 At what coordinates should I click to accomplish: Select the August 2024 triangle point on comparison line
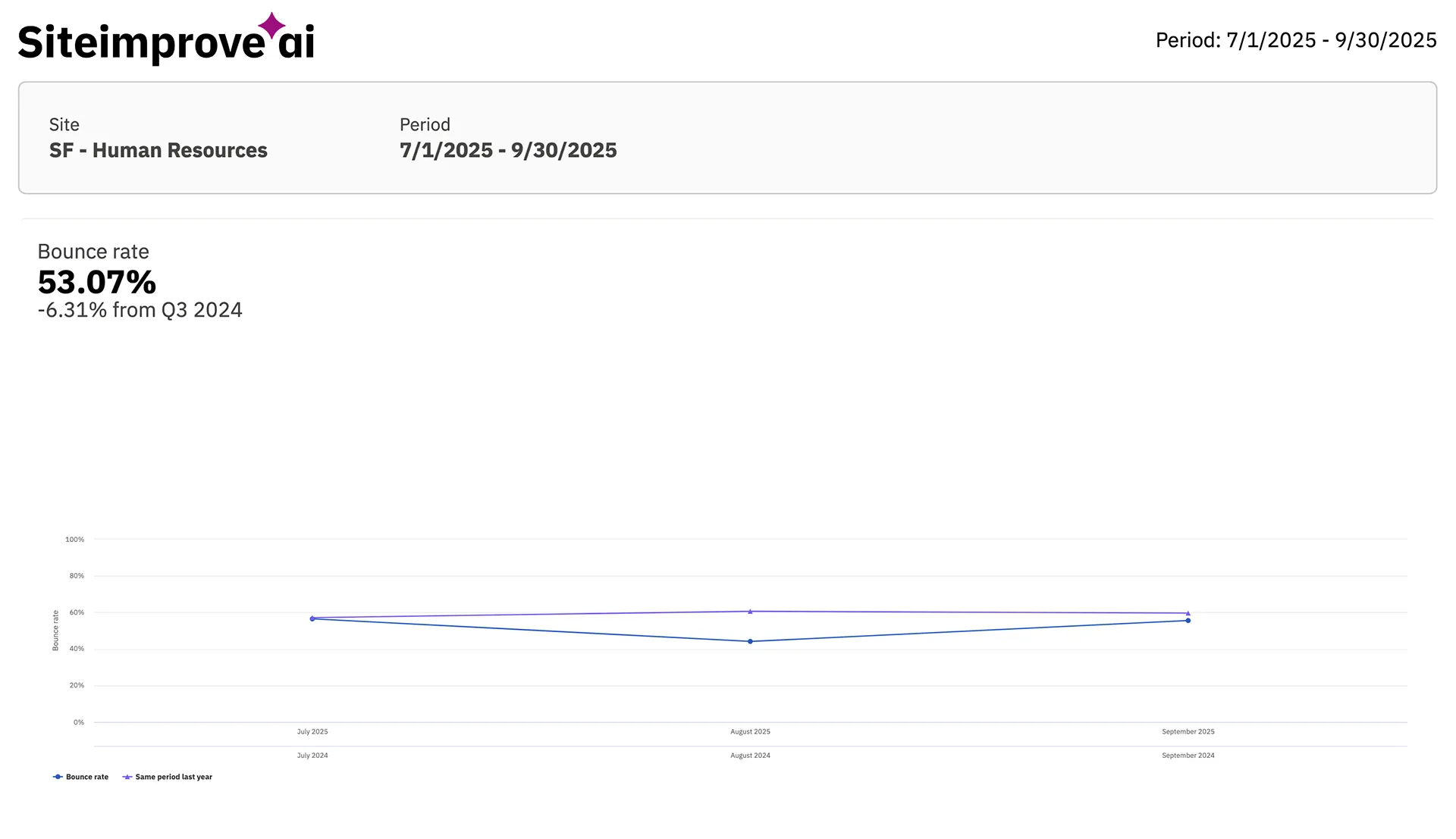pyautogui.click(x=750, y=611)
